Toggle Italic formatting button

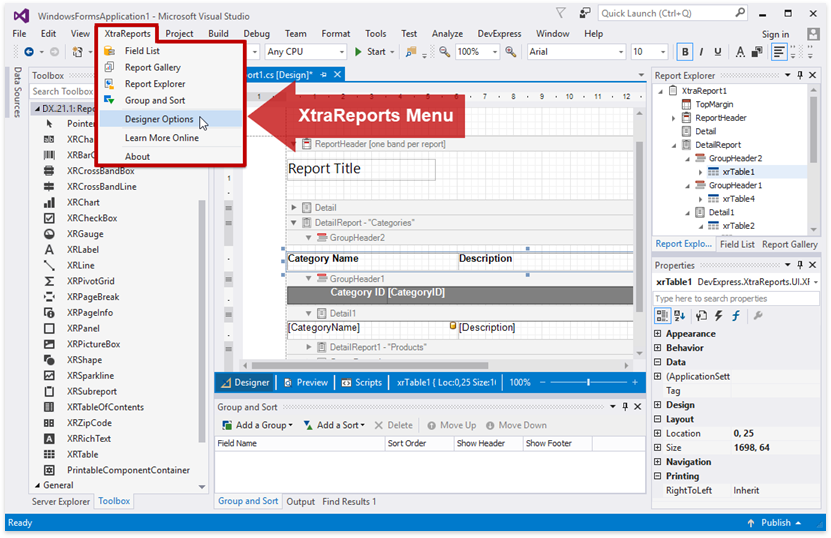[701, 51]
